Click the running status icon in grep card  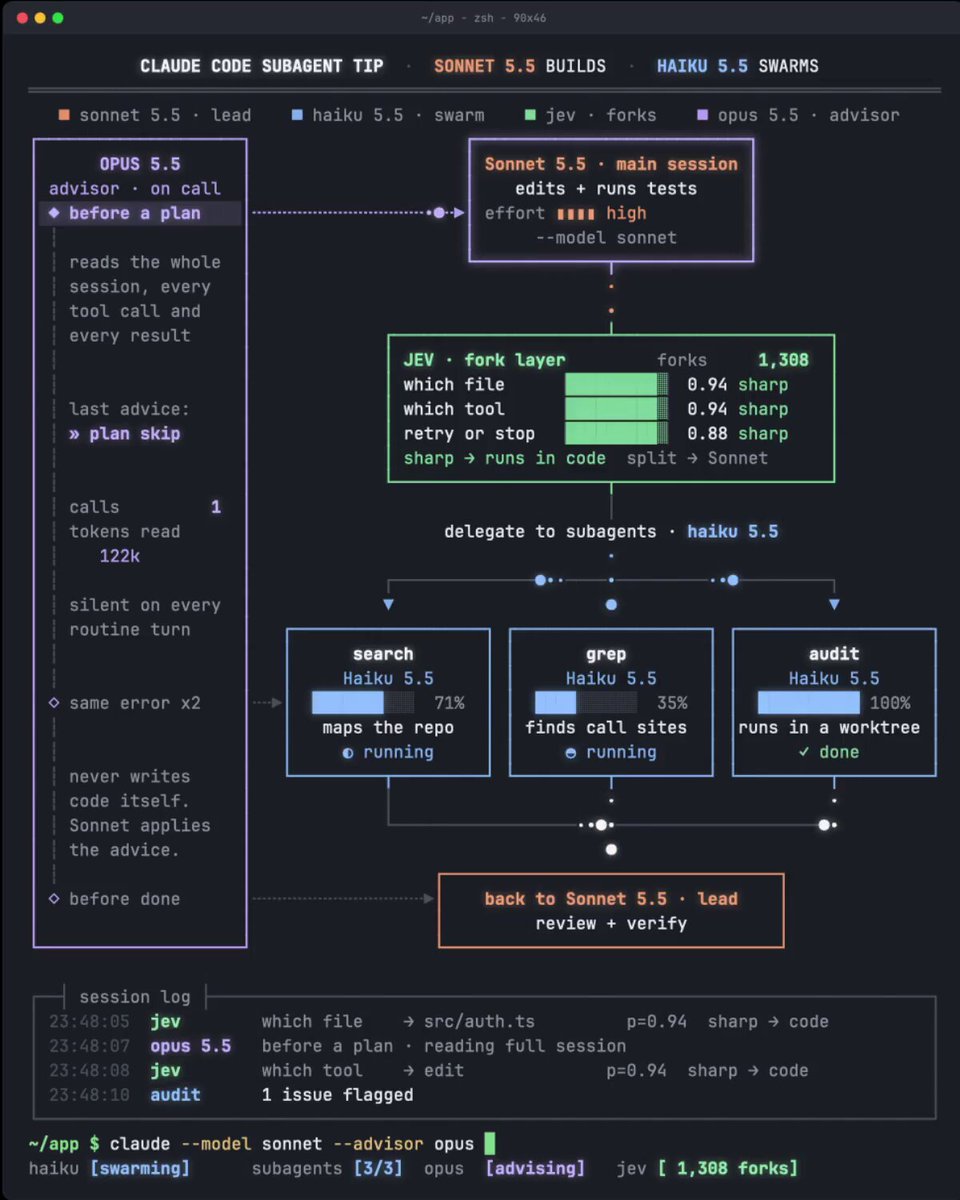571,753
